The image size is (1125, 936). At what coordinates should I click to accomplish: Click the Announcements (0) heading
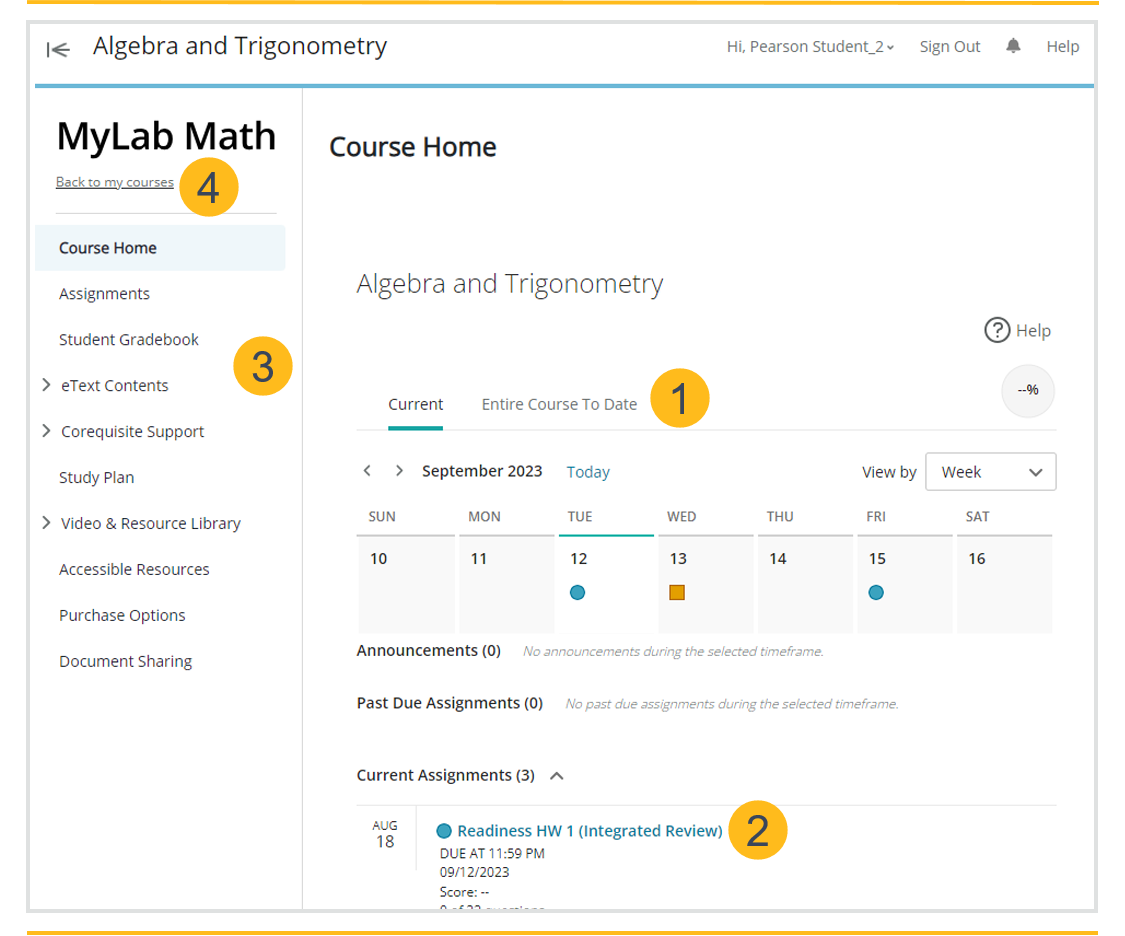coord(428,651)
